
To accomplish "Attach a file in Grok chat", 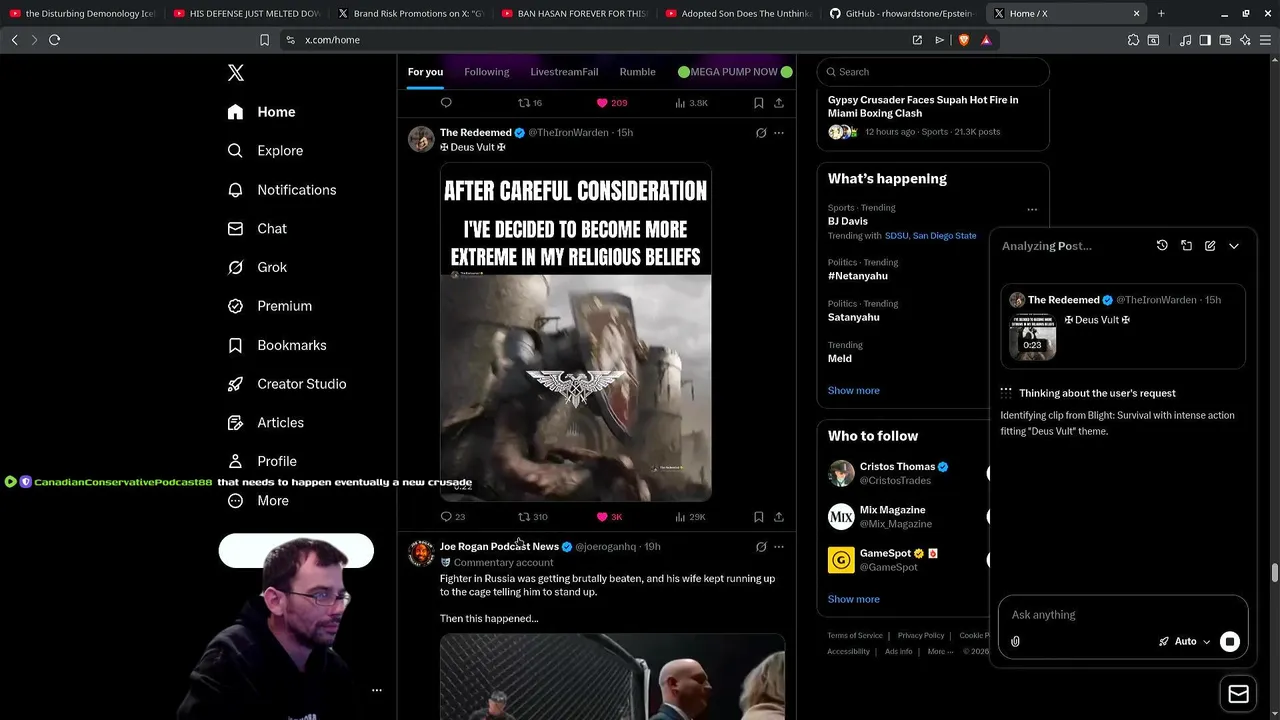I will coord(1015,642).
